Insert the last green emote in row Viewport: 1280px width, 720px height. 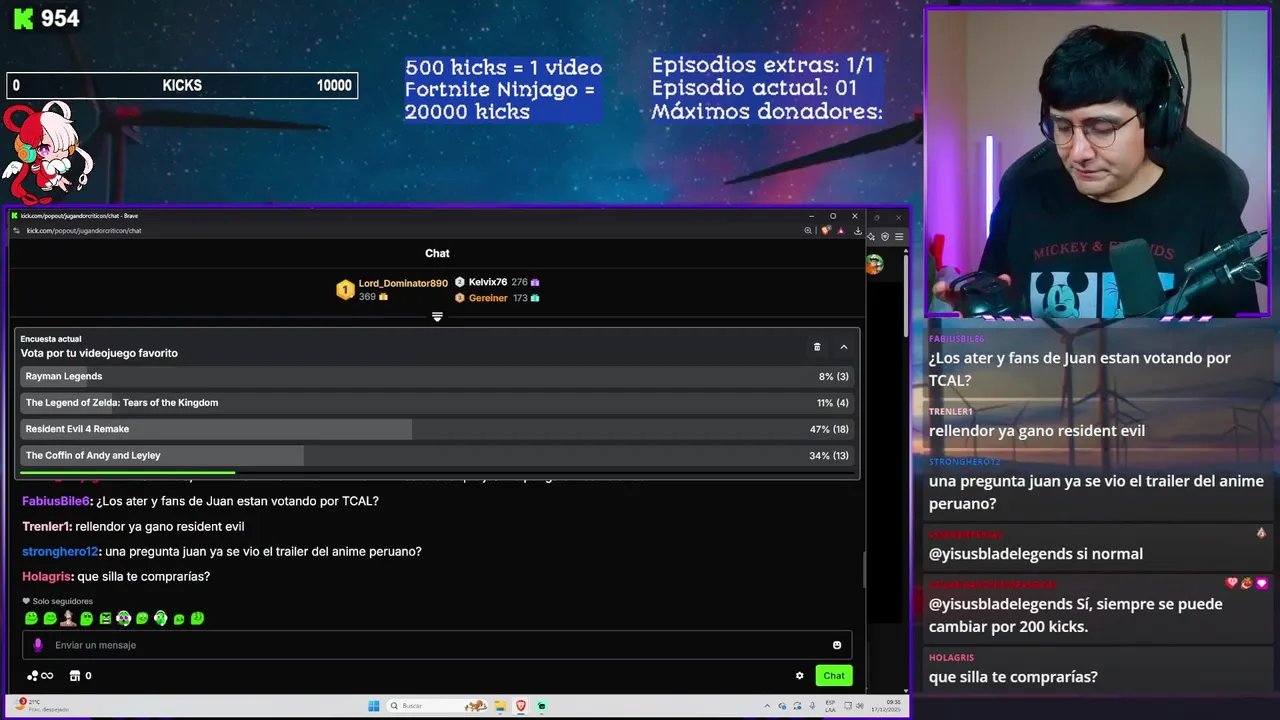(197, 619)
